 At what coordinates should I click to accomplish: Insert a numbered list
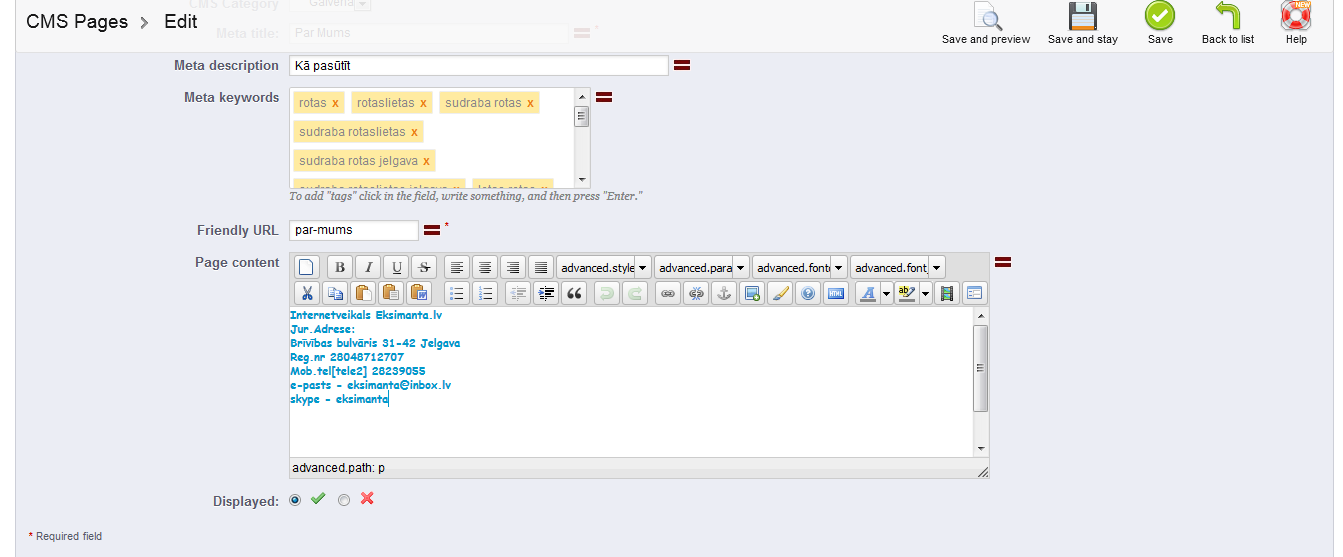point(485,293)
